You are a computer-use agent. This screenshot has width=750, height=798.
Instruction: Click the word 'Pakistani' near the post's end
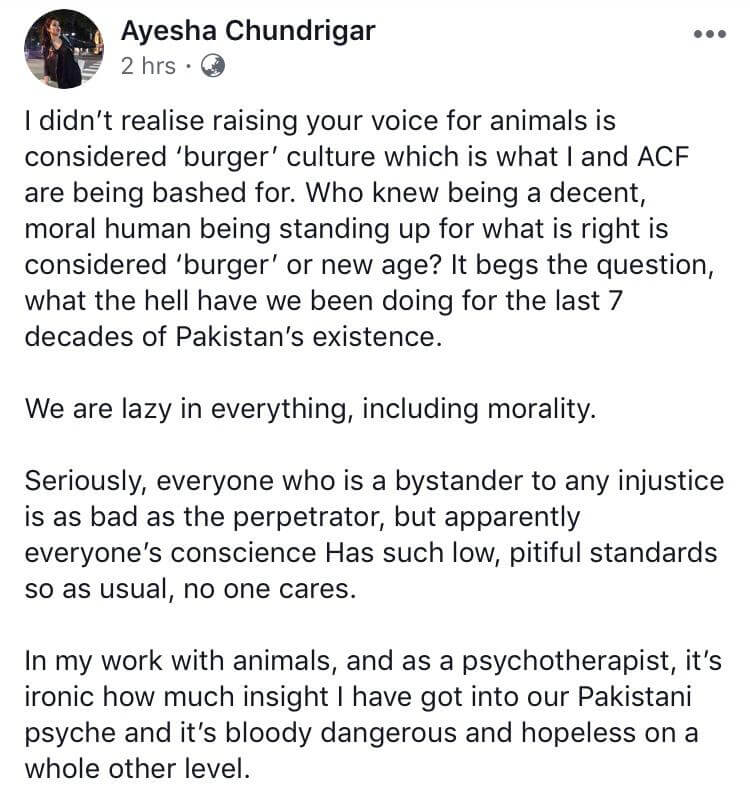coord(634,697)
